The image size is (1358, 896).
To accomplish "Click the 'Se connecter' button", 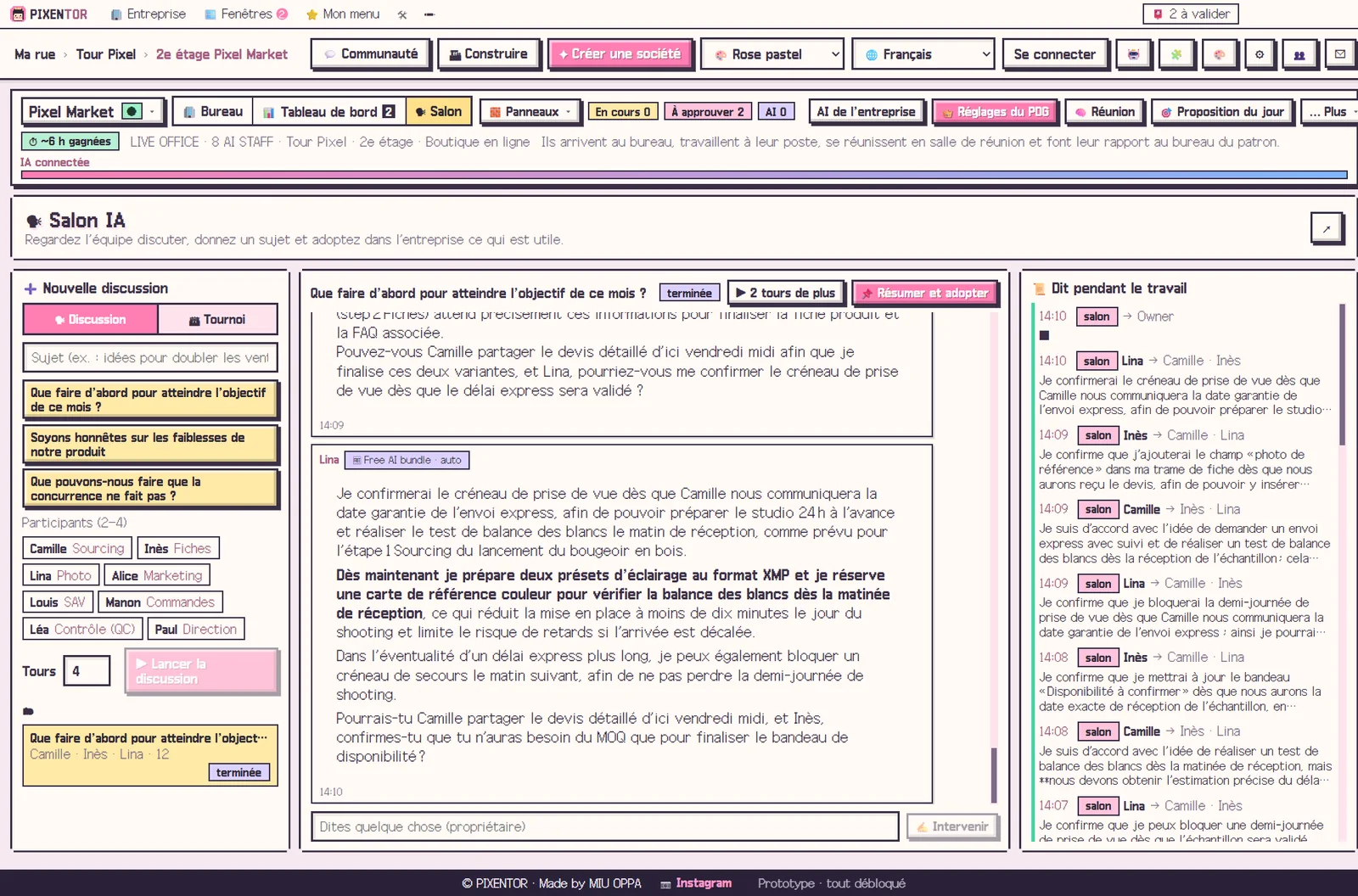I will click(x=1055, y=54).
